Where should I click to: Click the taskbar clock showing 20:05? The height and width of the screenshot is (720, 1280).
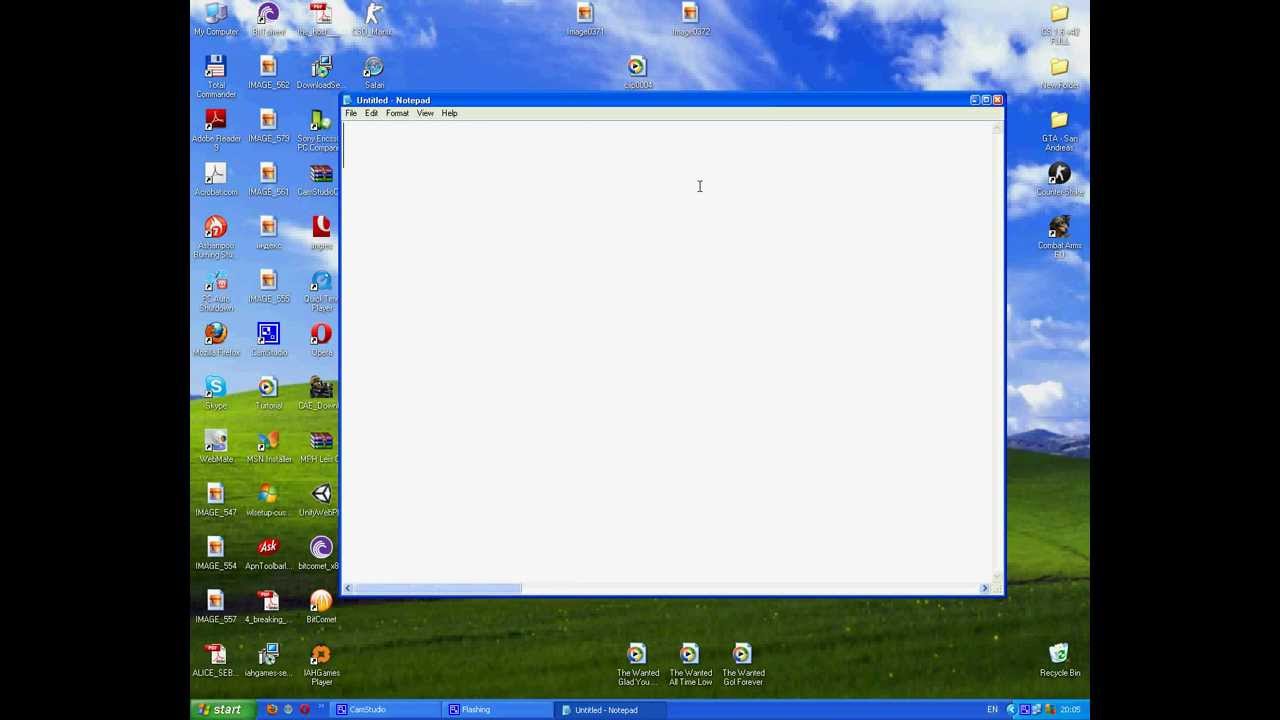tap(1070, 710)
